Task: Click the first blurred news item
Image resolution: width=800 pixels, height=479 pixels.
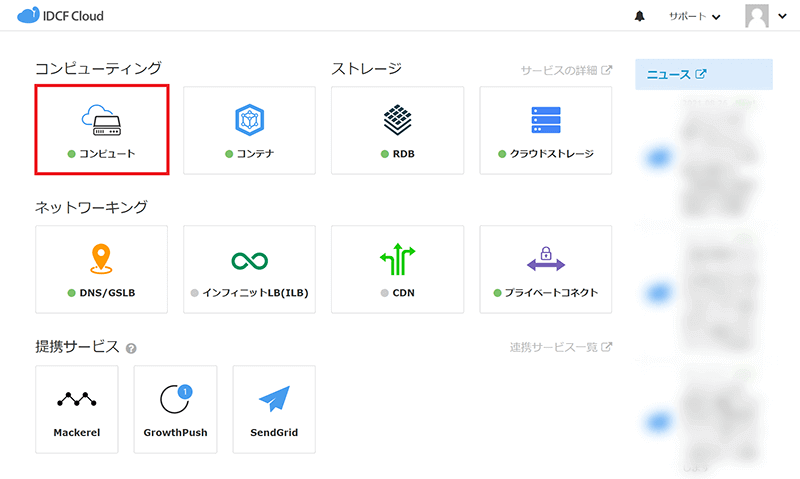Action: click(705, 155)
